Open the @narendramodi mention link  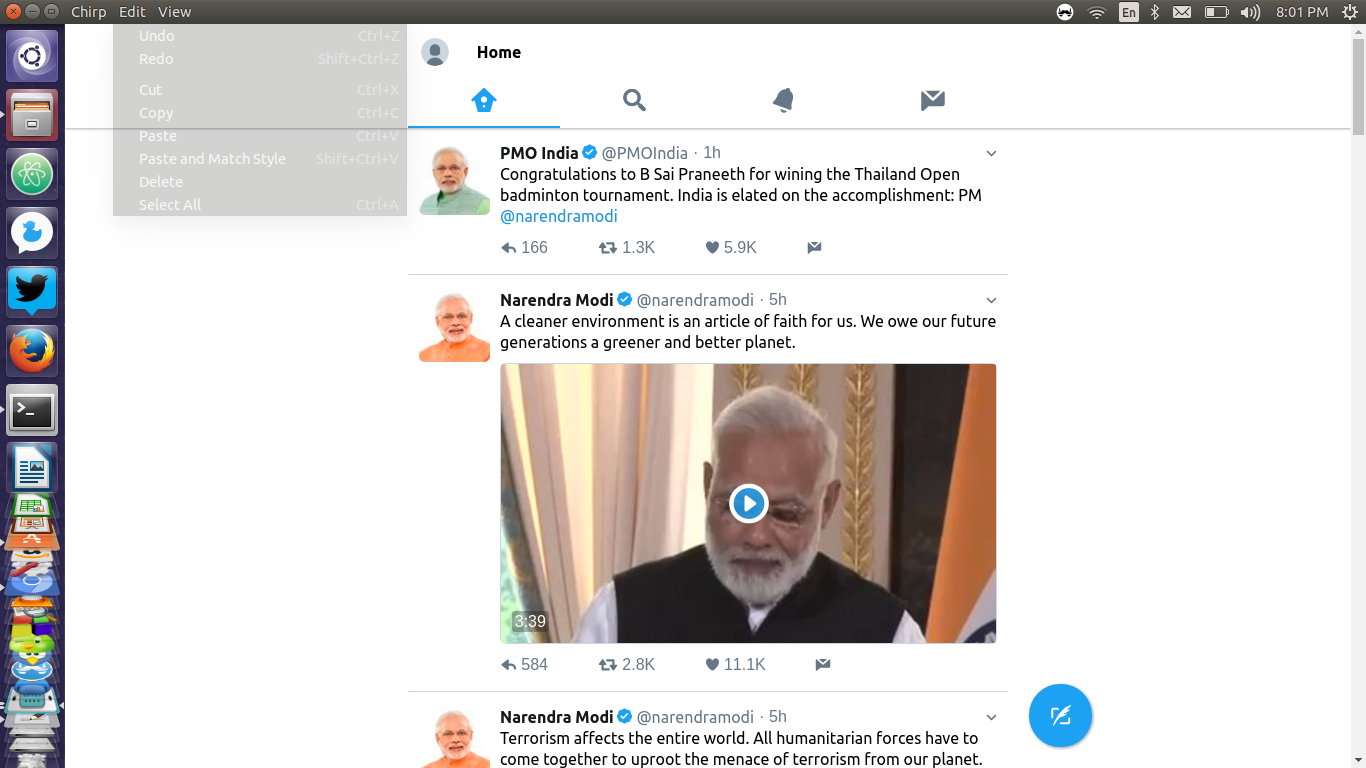click(559, 216)
